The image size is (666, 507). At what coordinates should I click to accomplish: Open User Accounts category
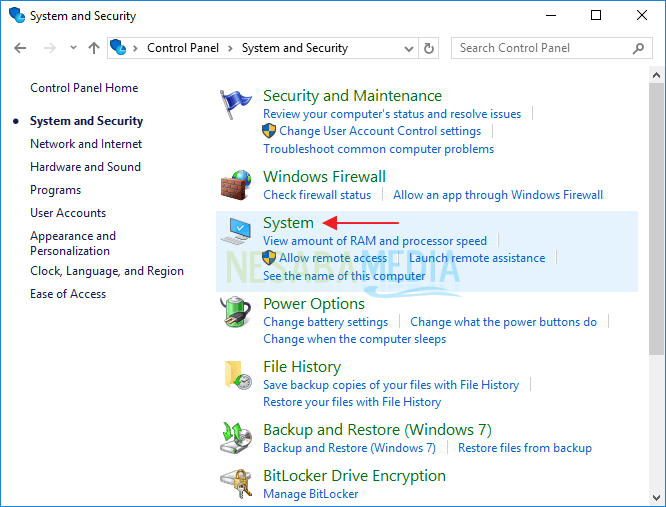68,213
